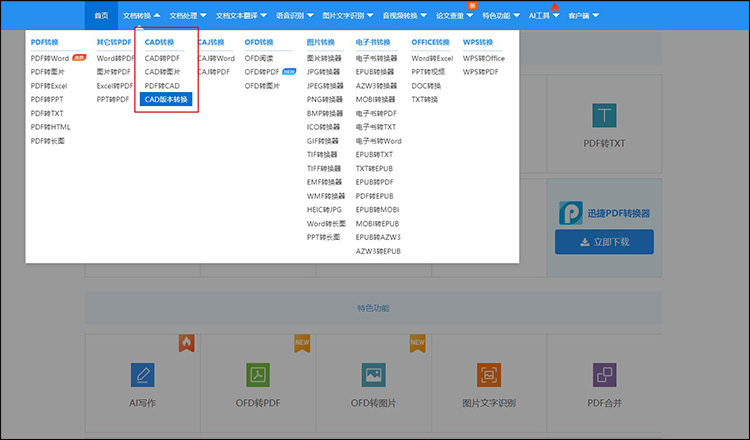Expand the 客户端 dropdown
750x440 pixels.
(584, 15)
